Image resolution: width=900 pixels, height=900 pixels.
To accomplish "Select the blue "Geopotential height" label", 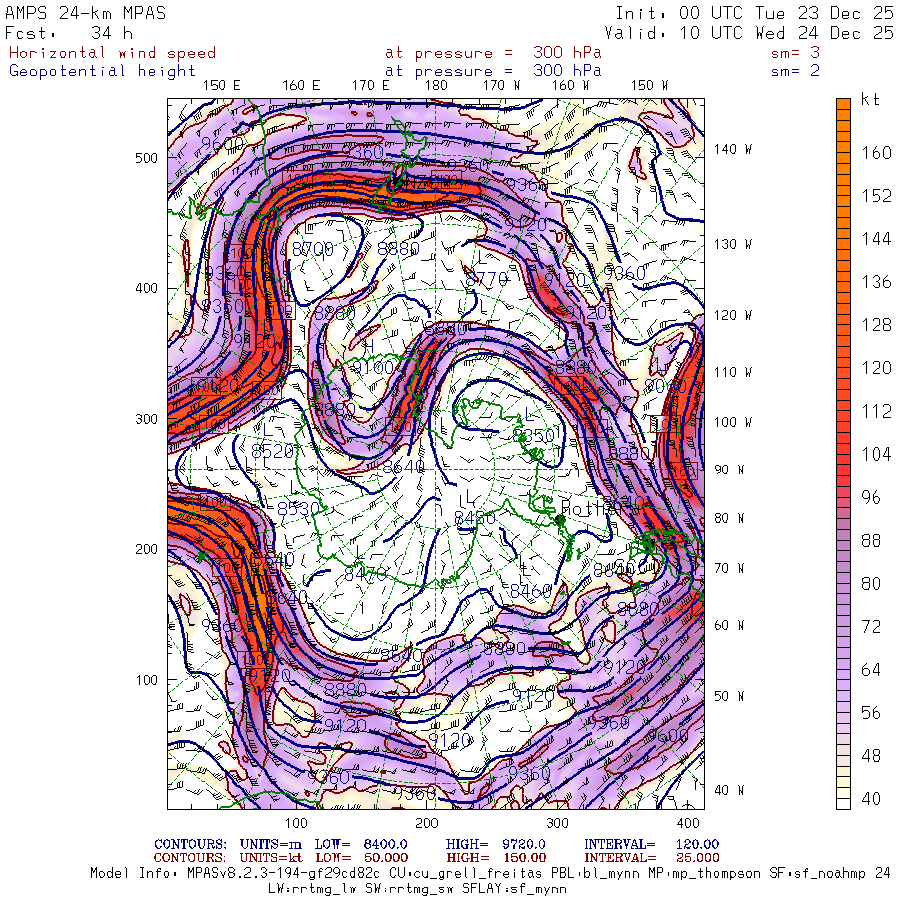I will pos(102,71).
